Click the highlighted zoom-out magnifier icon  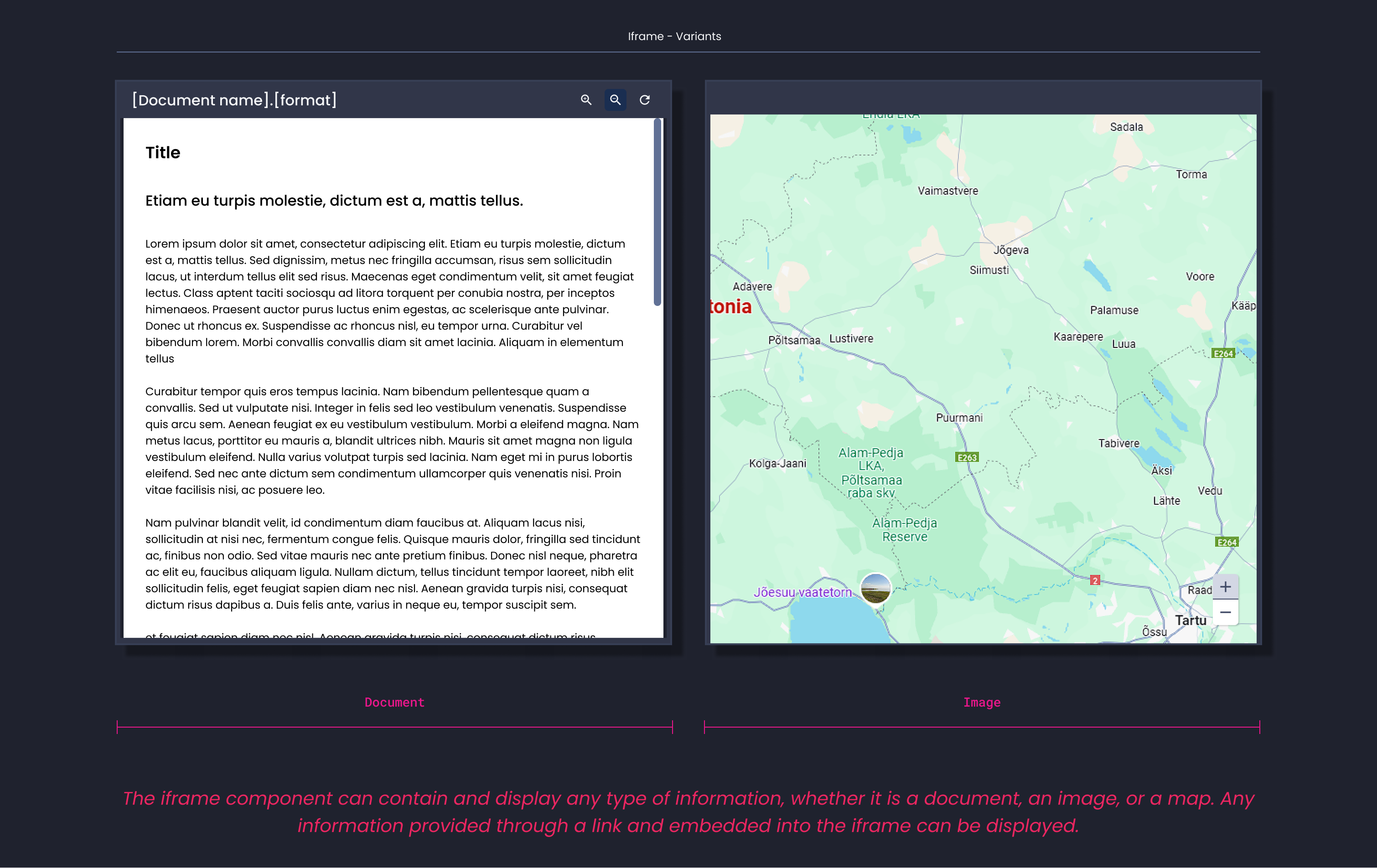[x=615, y=100]
